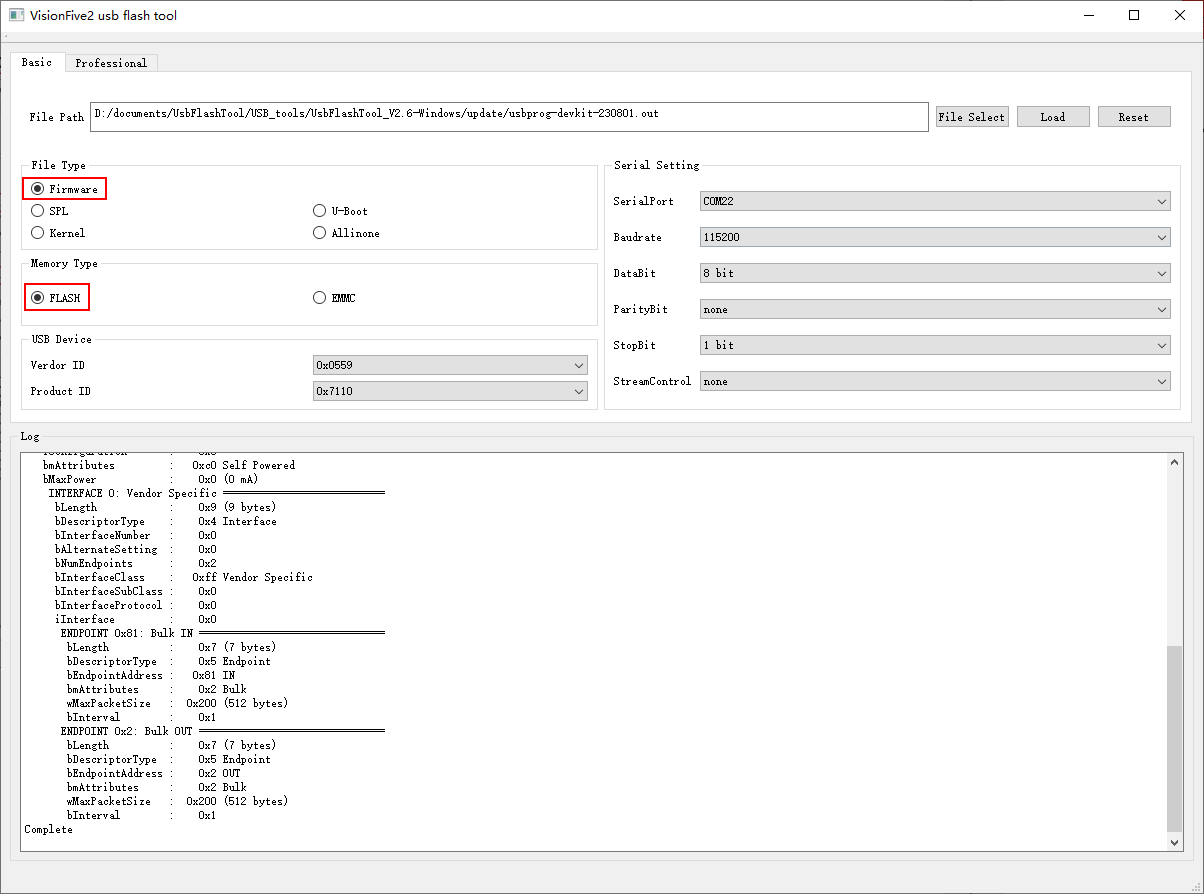
Task: Click the 'bmAttributes 0xc0 Self Powered' log line
Action: [169, 465]
